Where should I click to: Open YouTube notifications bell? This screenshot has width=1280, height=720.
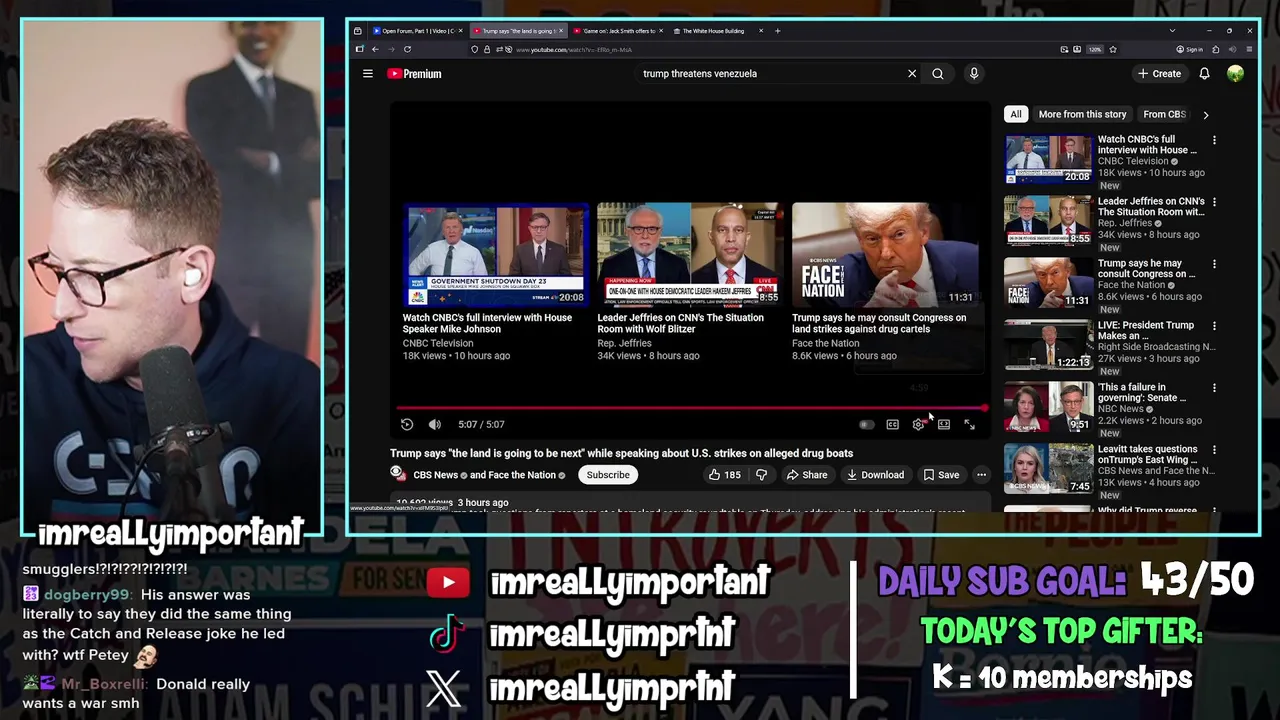1204,73
